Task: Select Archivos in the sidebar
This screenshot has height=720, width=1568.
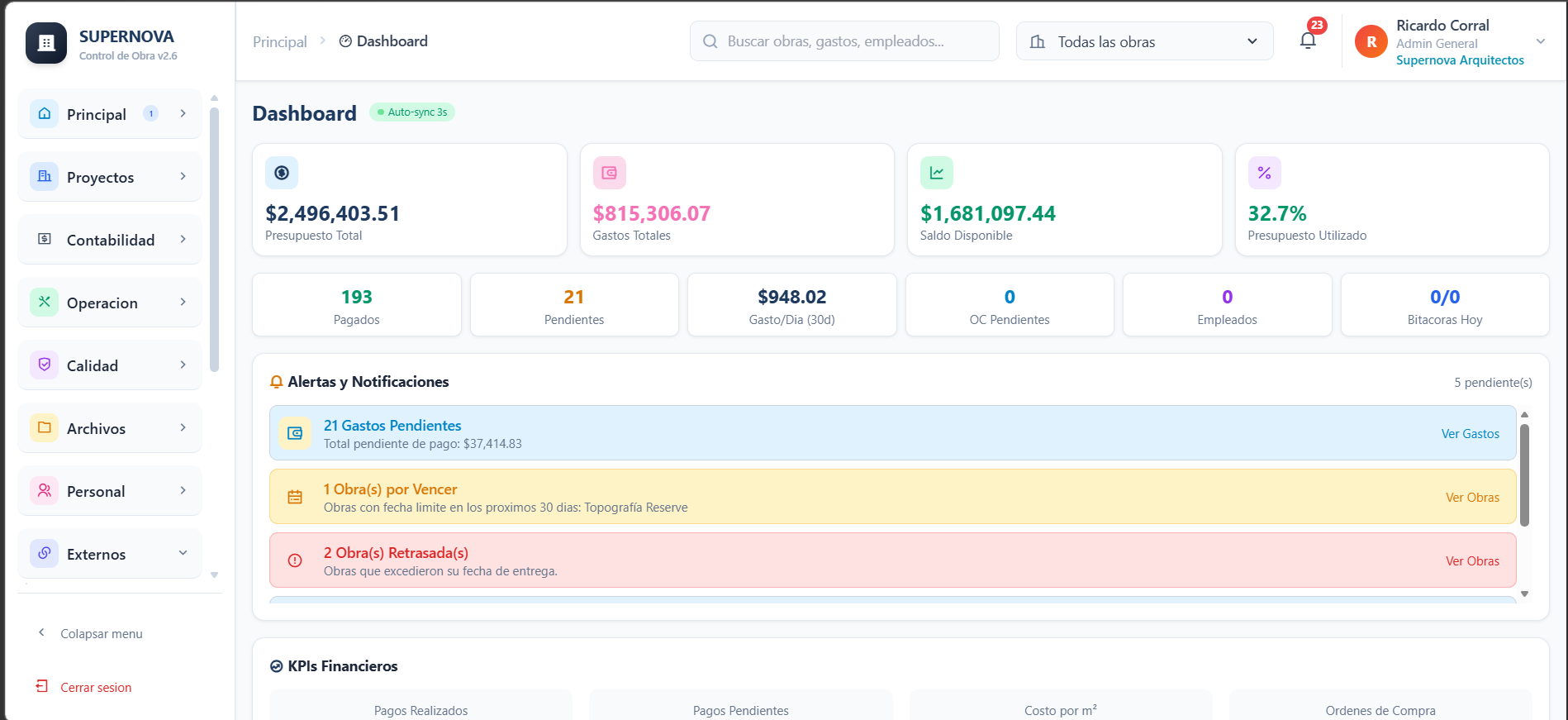Action: pyautogui.click(x=110, y=428)
